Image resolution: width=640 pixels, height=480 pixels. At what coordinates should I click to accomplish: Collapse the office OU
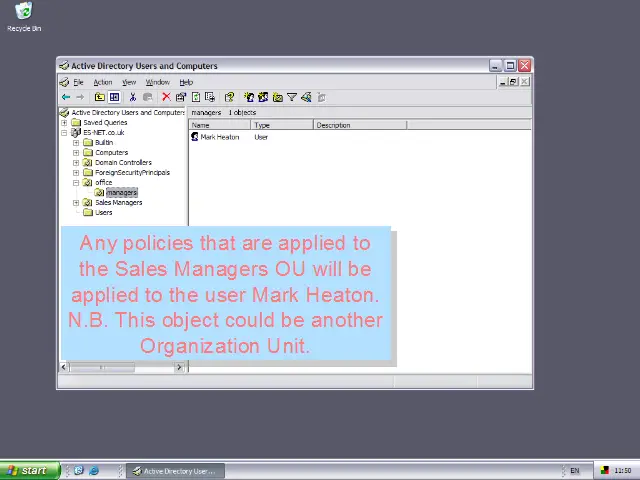(x=76, y=182)
